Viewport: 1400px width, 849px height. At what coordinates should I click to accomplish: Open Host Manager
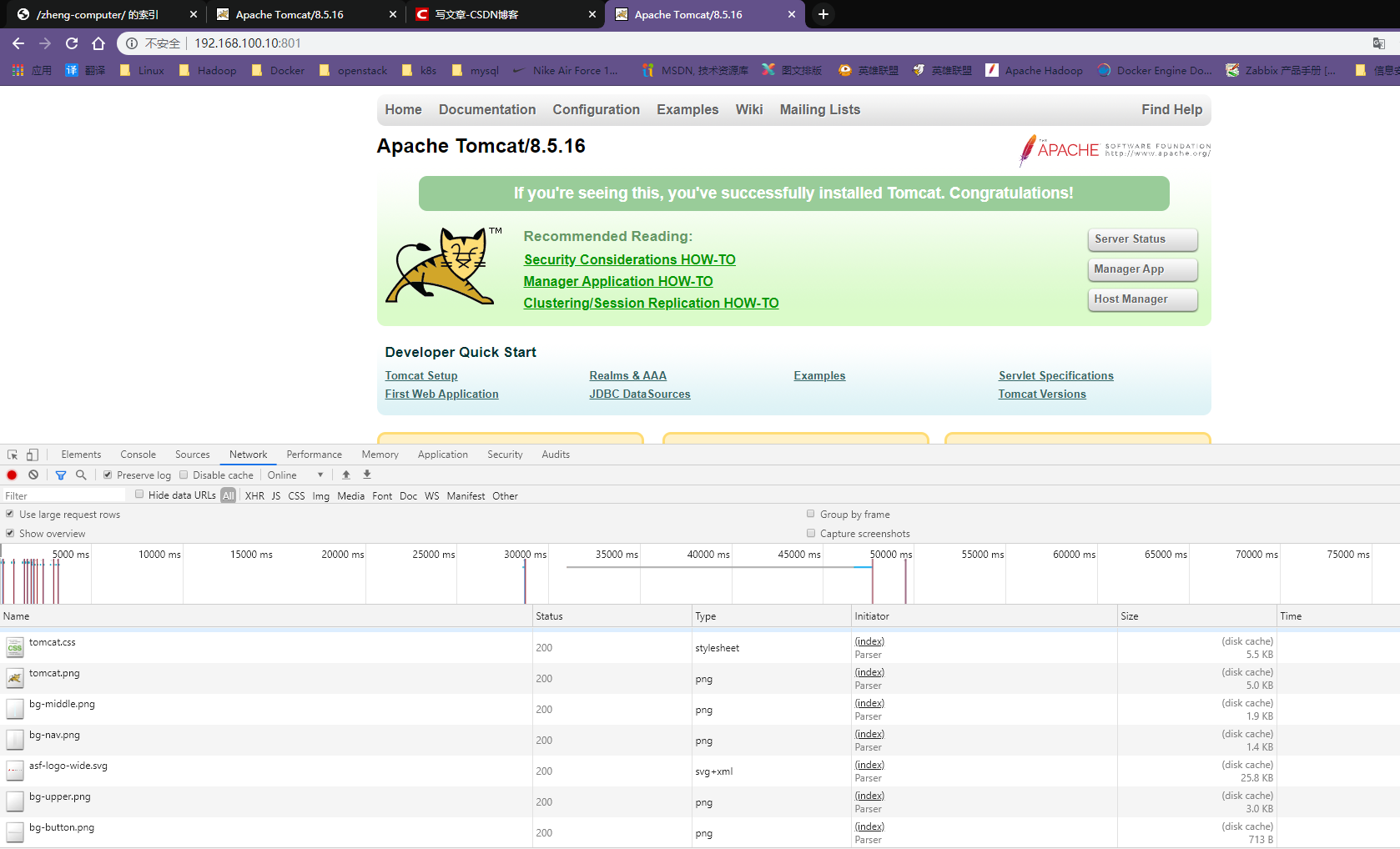pos(1142,299)
